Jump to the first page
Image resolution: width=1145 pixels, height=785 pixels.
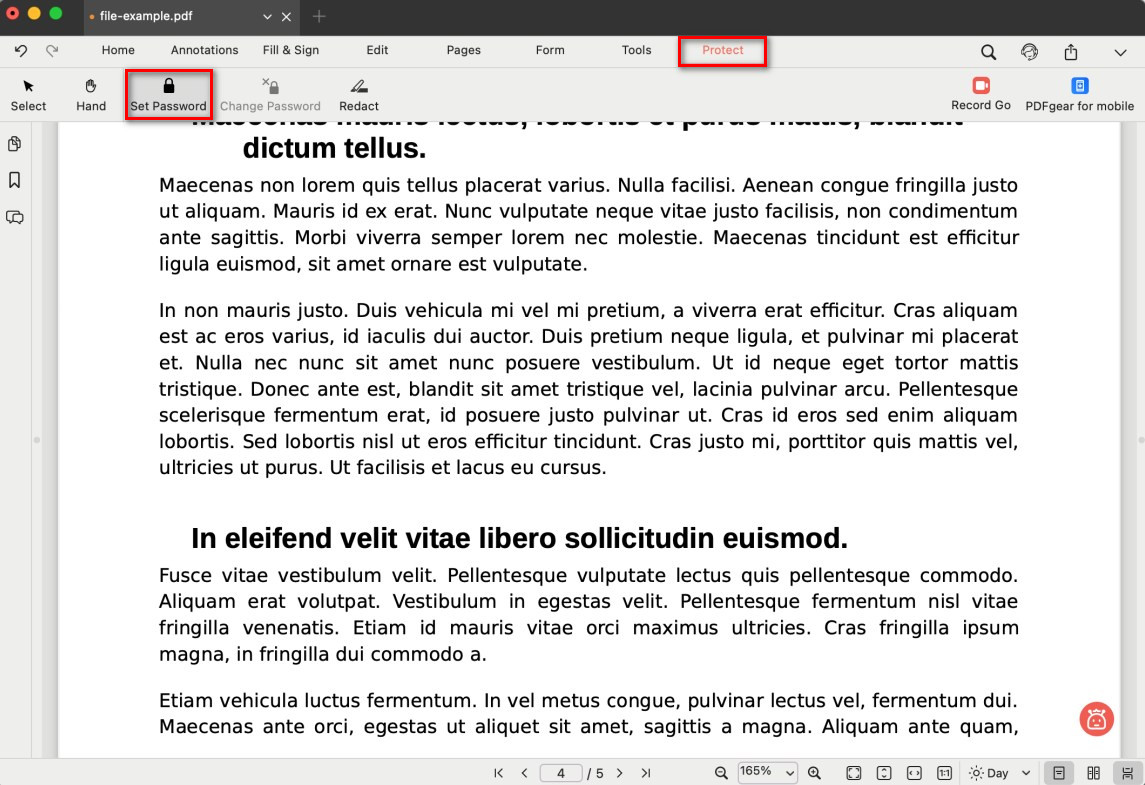pos(498,773)
